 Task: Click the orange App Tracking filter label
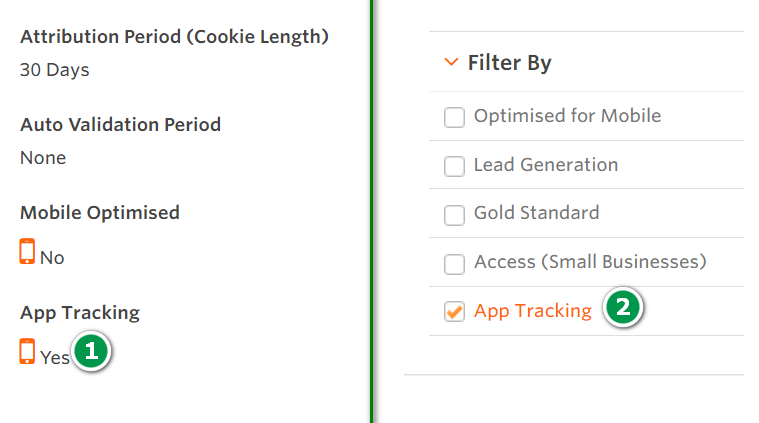point(532,311)
